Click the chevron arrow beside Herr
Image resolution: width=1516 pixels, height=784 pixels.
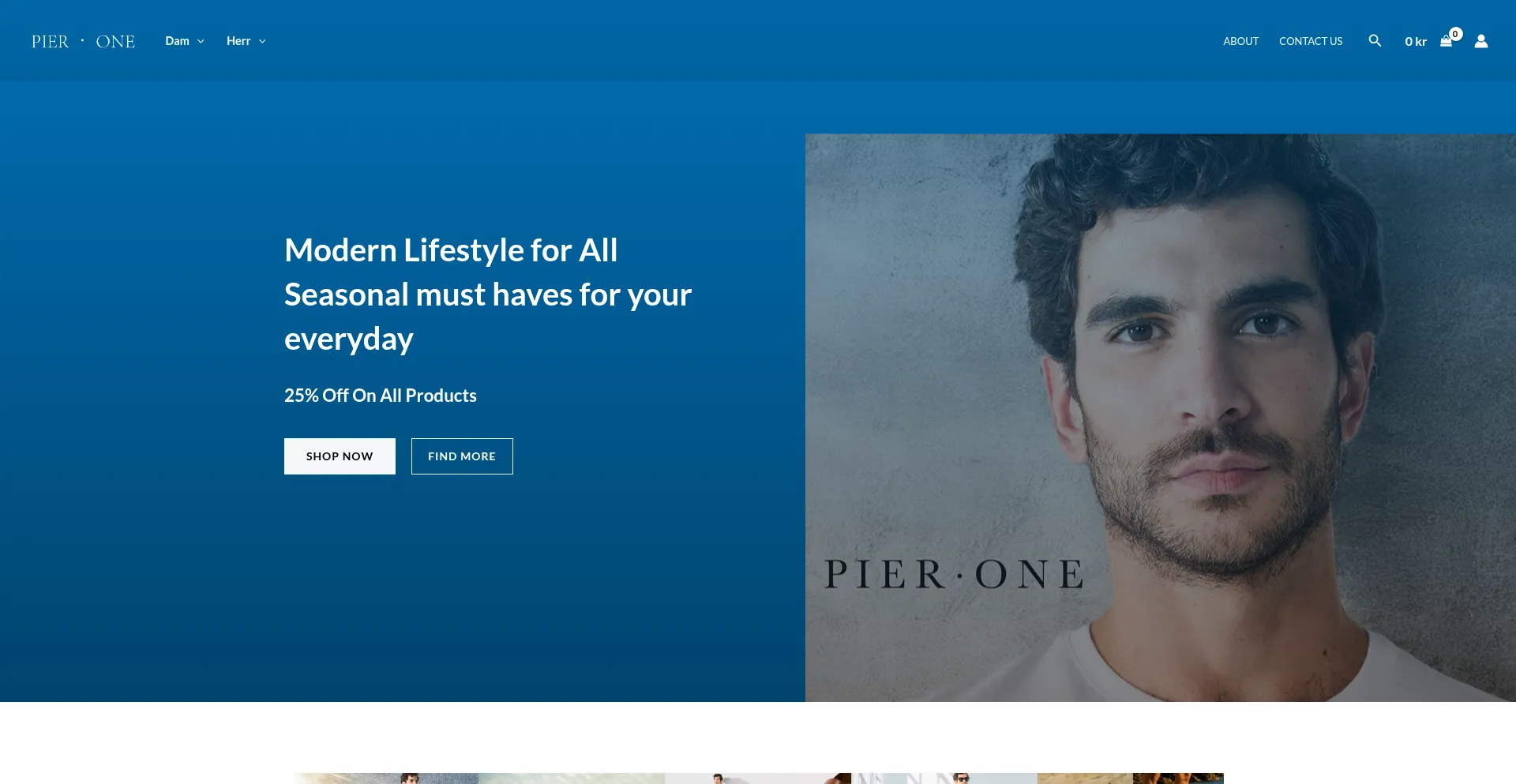(262, 42)
